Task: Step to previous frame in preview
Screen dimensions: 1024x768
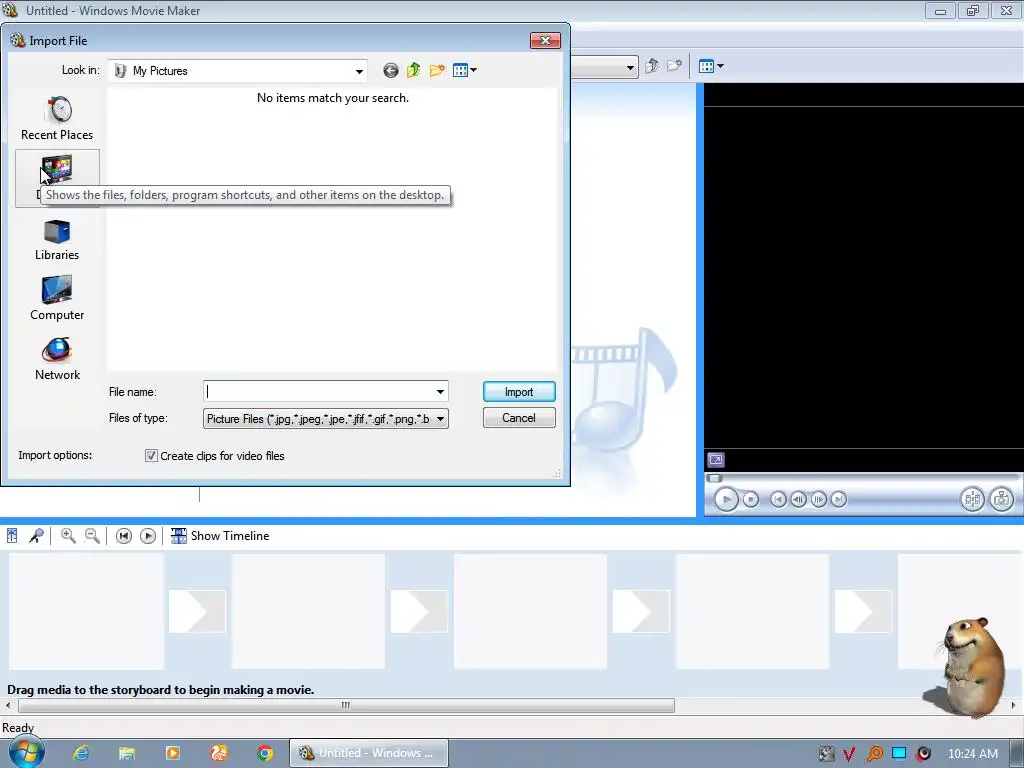Action: coord(798,500)
